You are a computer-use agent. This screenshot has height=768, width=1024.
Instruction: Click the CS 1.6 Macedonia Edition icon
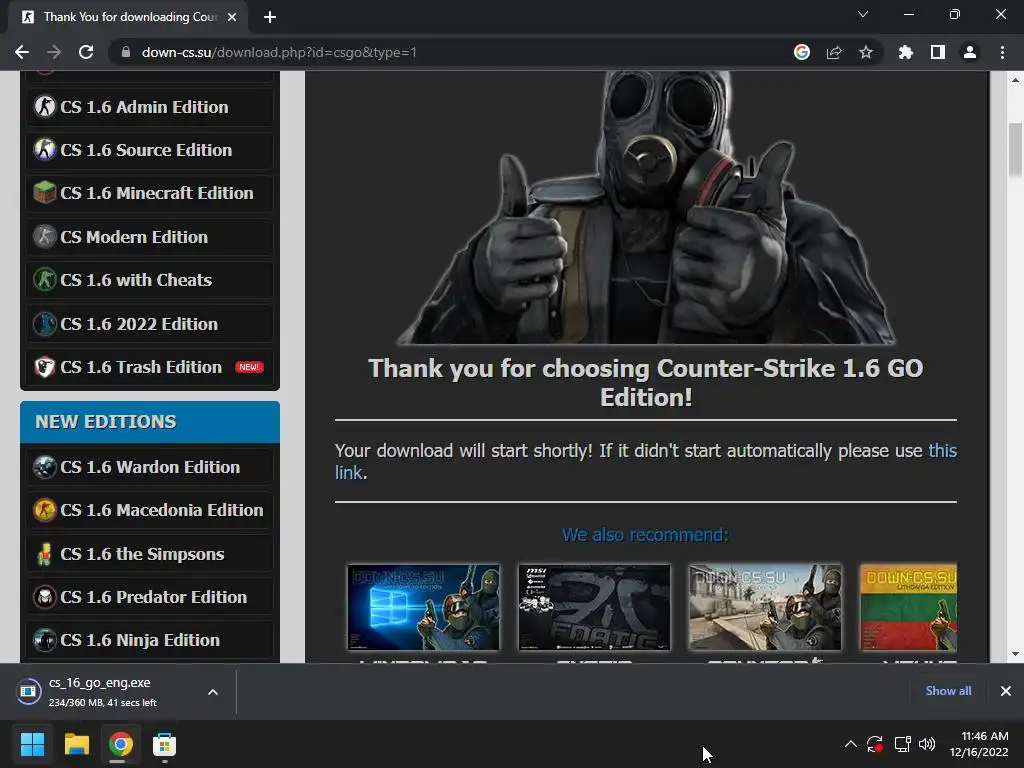point(44,509)
